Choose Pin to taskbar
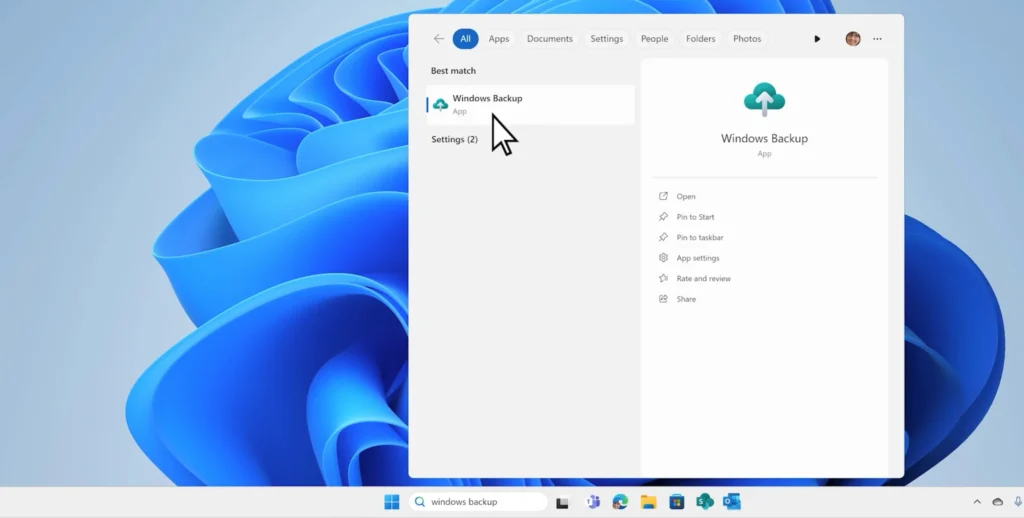The height and width of the screenshot is (518, 1024). [x=699, y=237]
